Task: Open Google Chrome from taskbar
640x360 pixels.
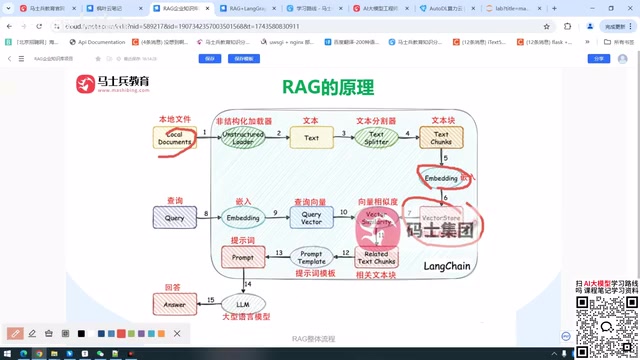Action: pyautogui.click(x=39, y=353)
